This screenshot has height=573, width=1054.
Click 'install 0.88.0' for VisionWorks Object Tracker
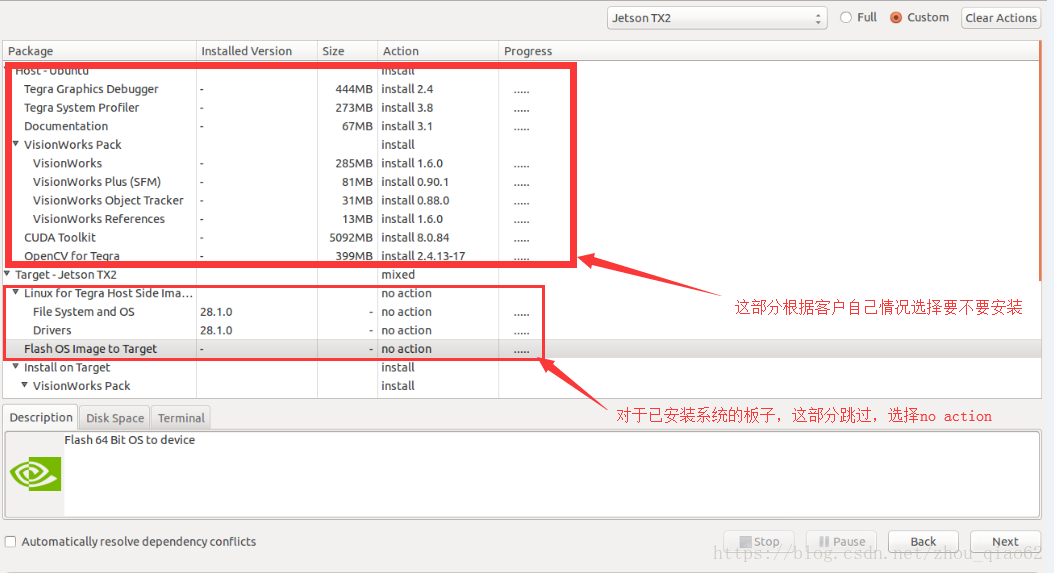point(415,200)
